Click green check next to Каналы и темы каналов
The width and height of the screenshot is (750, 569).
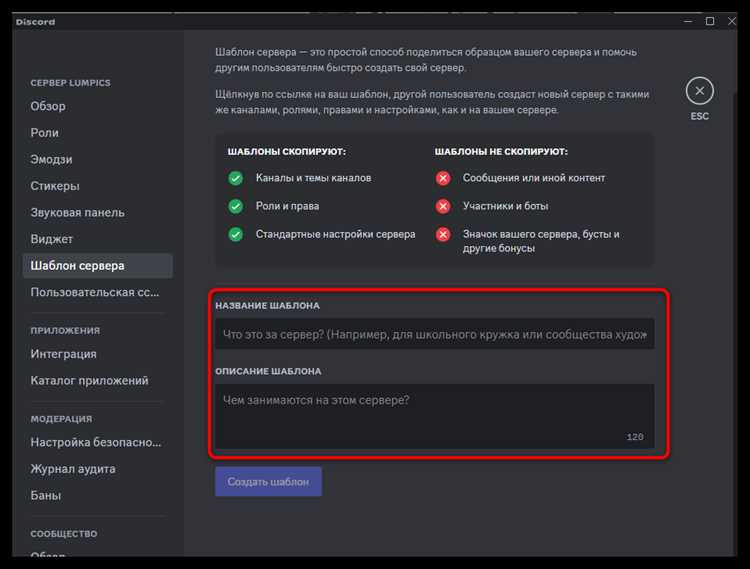pyautogui.click(x=235, y=178)
